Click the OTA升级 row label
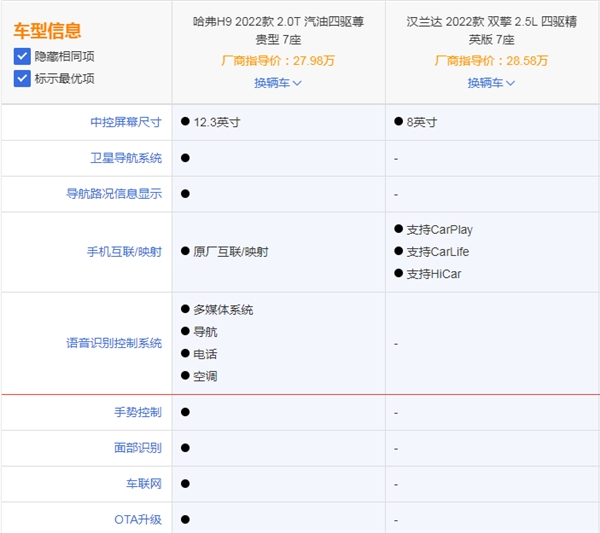 coord(138,520)
